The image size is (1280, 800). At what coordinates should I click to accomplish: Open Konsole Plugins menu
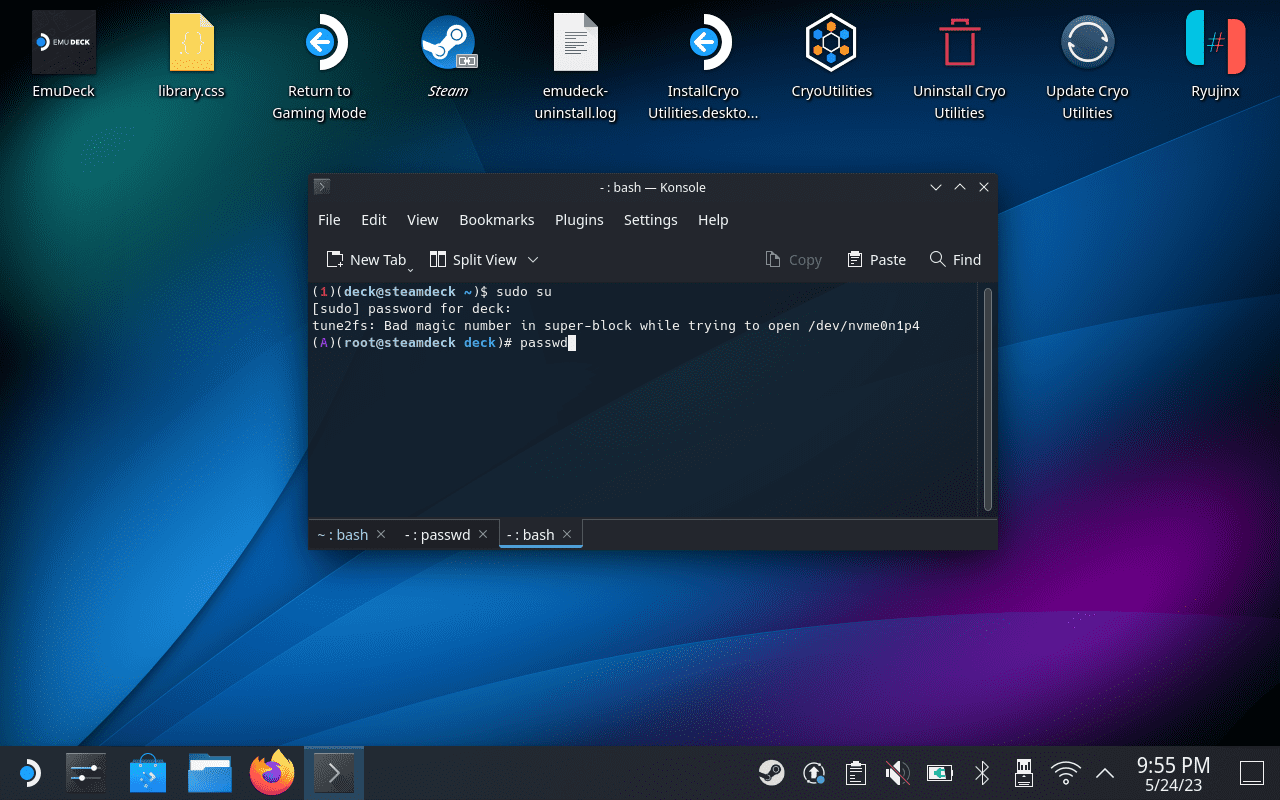tap(579, 220)
